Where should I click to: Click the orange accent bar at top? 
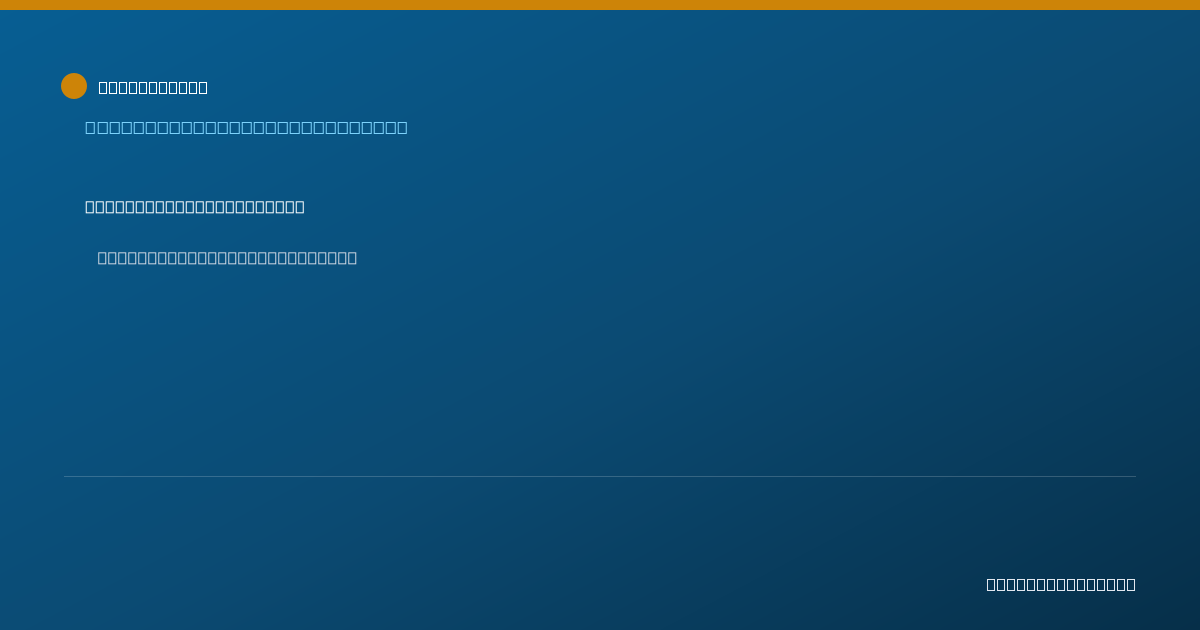(600, 5)
